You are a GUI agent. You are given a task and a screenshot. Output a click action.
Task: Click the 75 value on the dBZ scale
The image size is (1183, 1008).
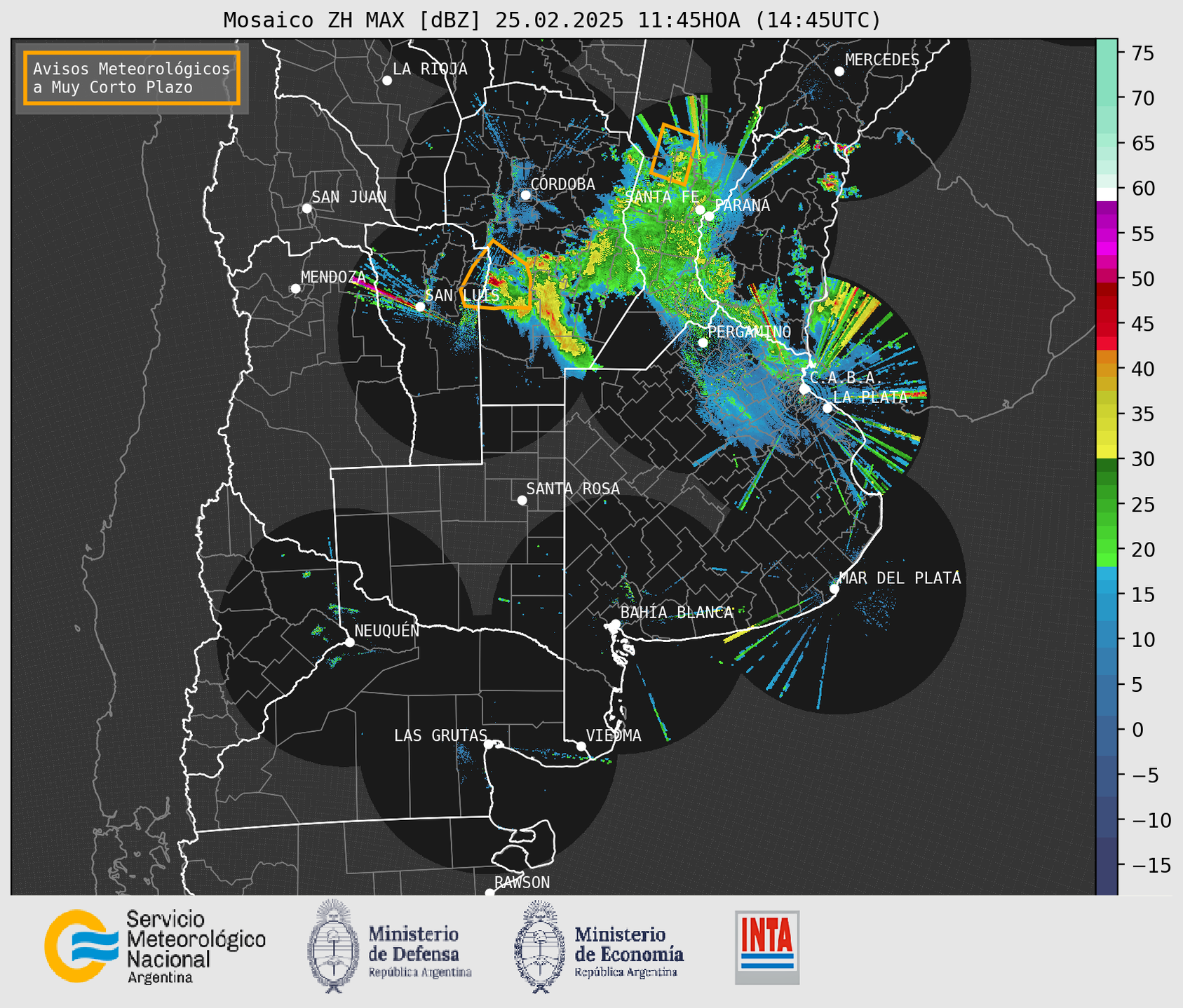point(1142,53)
